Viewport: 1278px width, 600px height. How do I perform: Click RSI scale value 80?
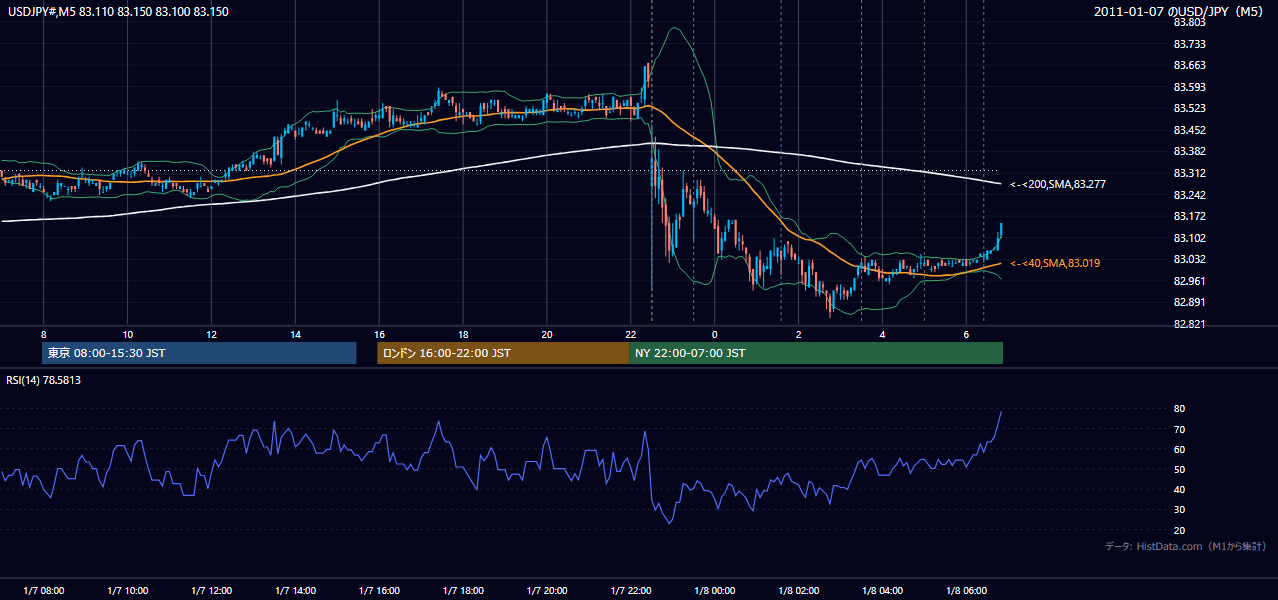(1180, 409)
